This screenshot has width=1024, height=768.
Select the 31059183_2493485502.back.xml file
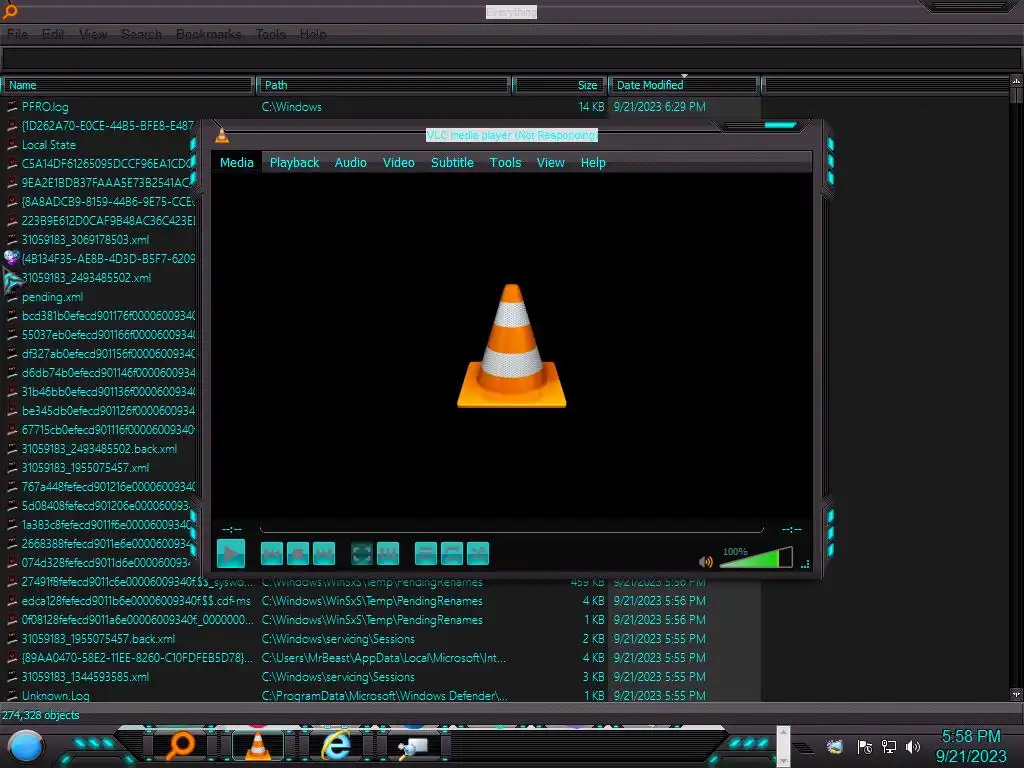click(99, 449)
